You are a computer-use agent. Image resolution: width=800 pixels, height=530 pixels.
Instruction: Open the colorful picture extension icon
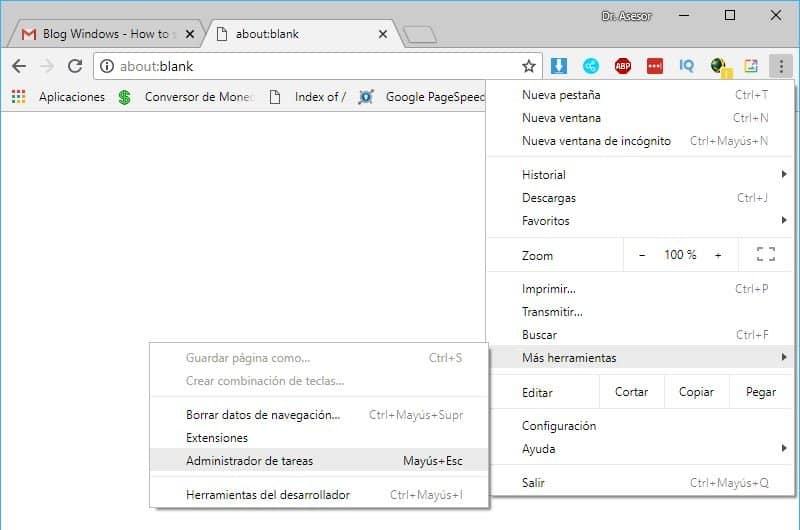coord(751,66)
